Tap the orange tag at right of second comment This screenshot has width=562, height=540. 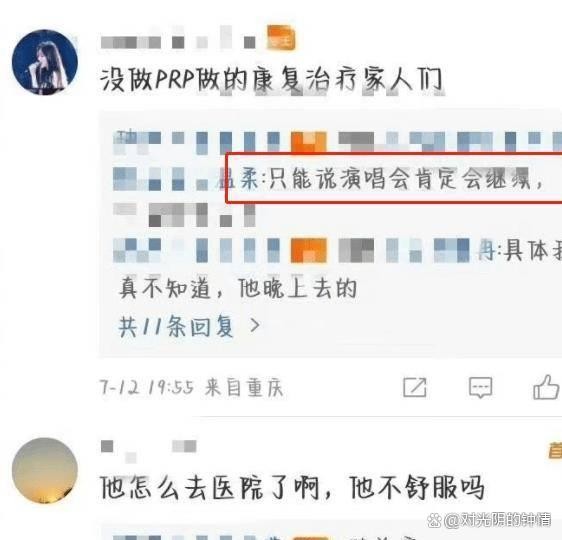point(555,450)
